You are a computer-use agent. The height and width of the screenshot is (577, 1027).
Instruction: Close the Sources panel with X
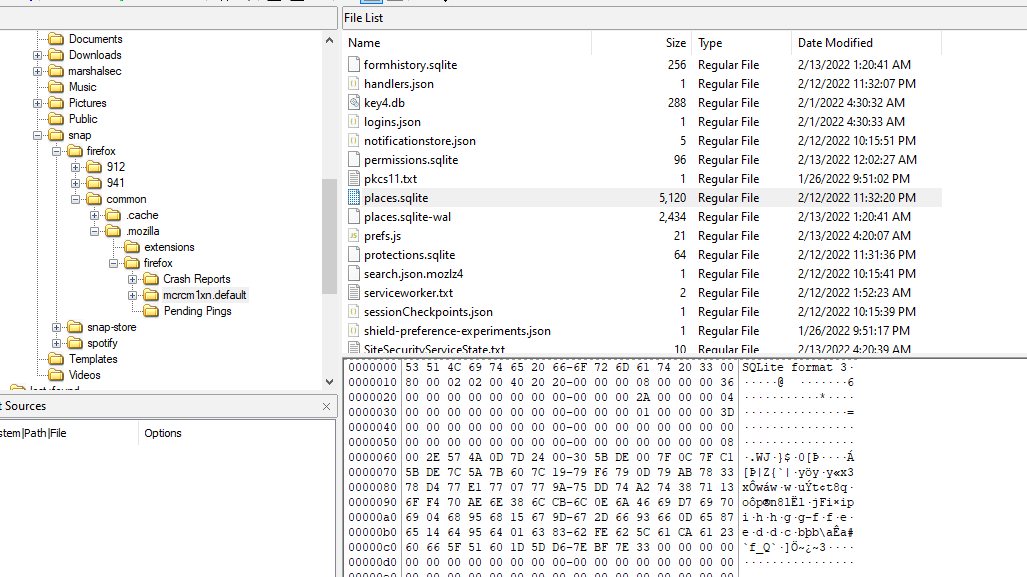point(327,407)
